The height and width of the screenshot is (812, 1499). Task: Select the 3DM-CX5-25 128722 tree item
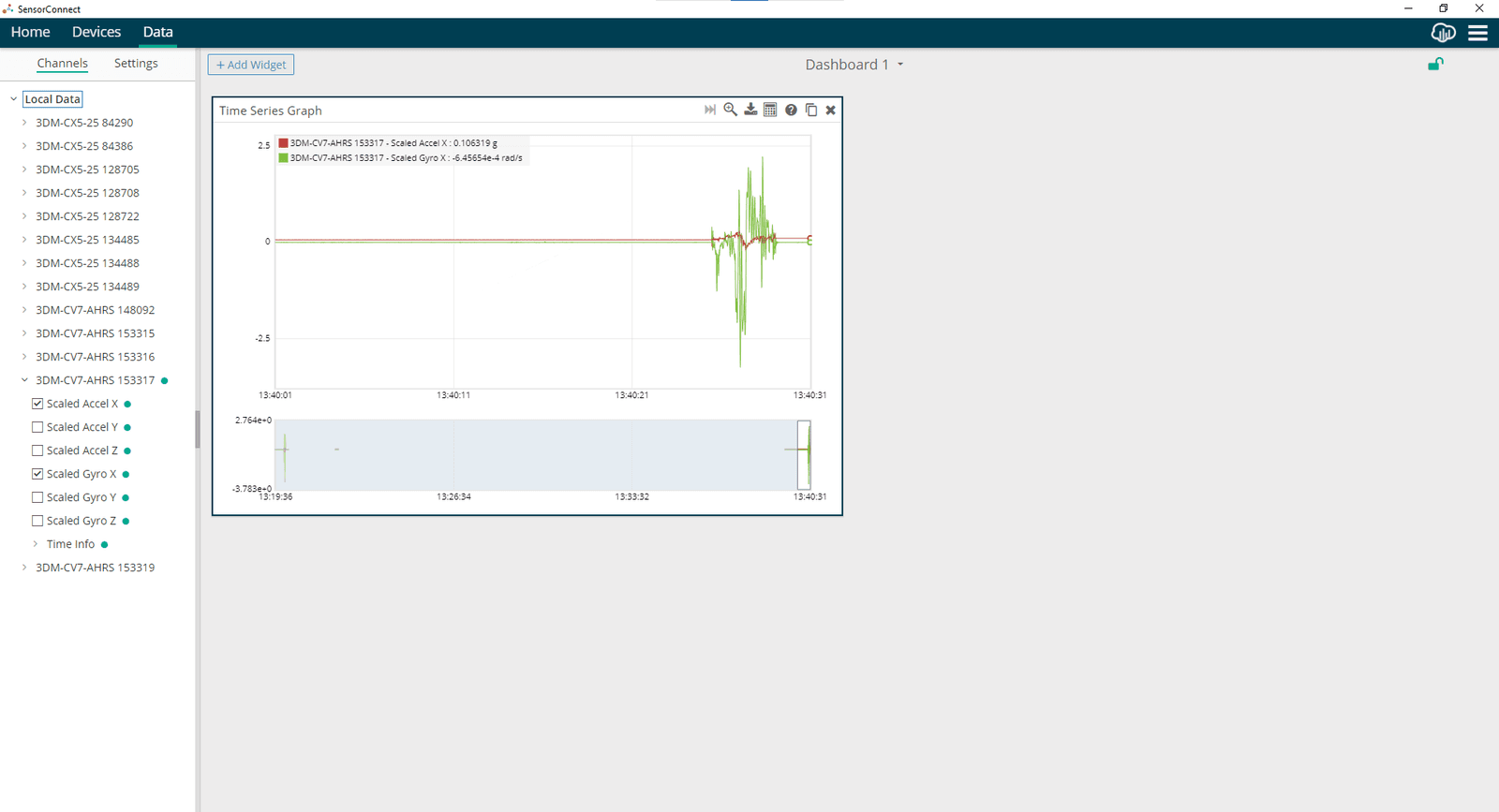[x=87, y=216]
